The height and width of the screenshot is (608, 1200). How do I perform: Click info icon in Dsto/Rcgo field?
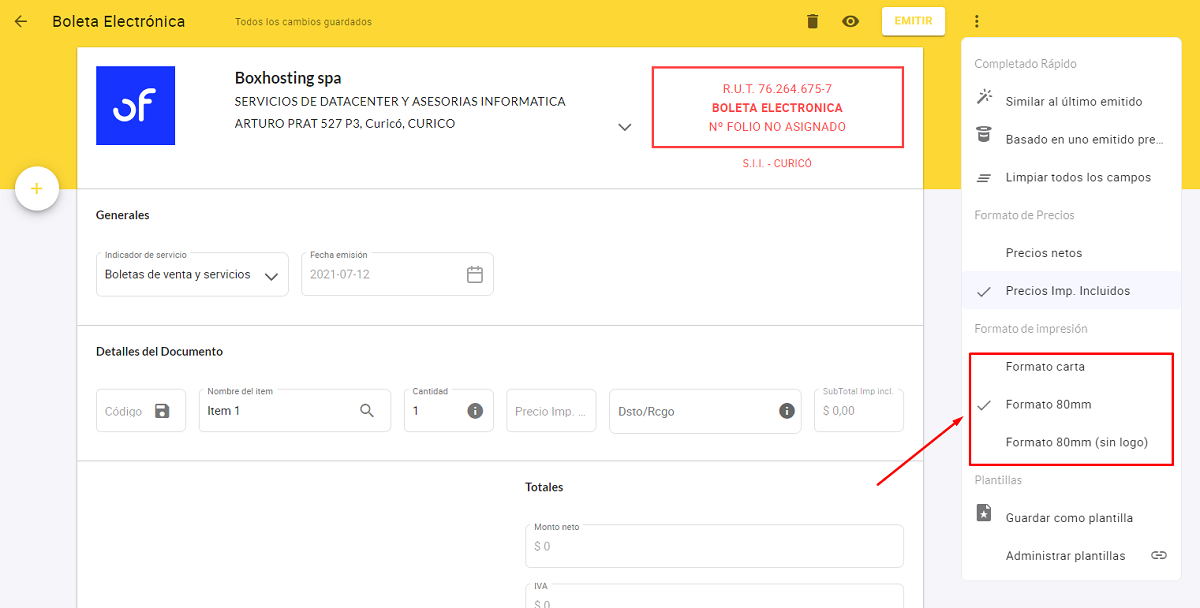click(787, 411)
